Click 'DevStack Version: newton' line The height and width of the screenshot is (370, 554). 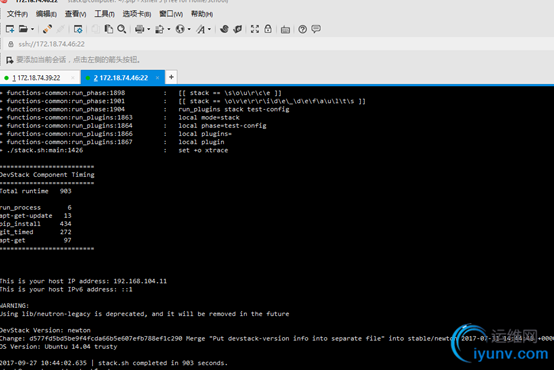coord(45,330)
